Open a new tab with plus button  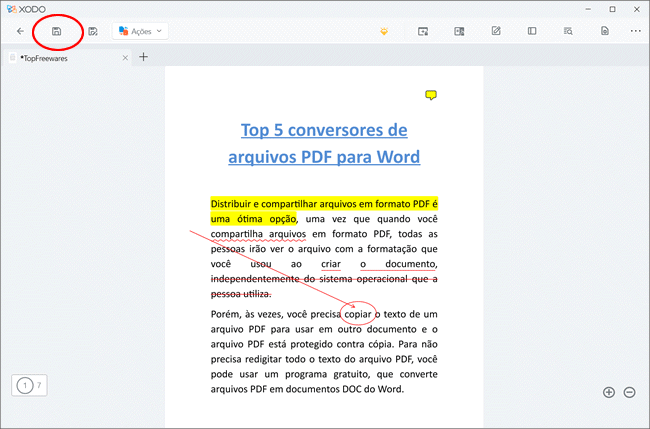[143, 57]
